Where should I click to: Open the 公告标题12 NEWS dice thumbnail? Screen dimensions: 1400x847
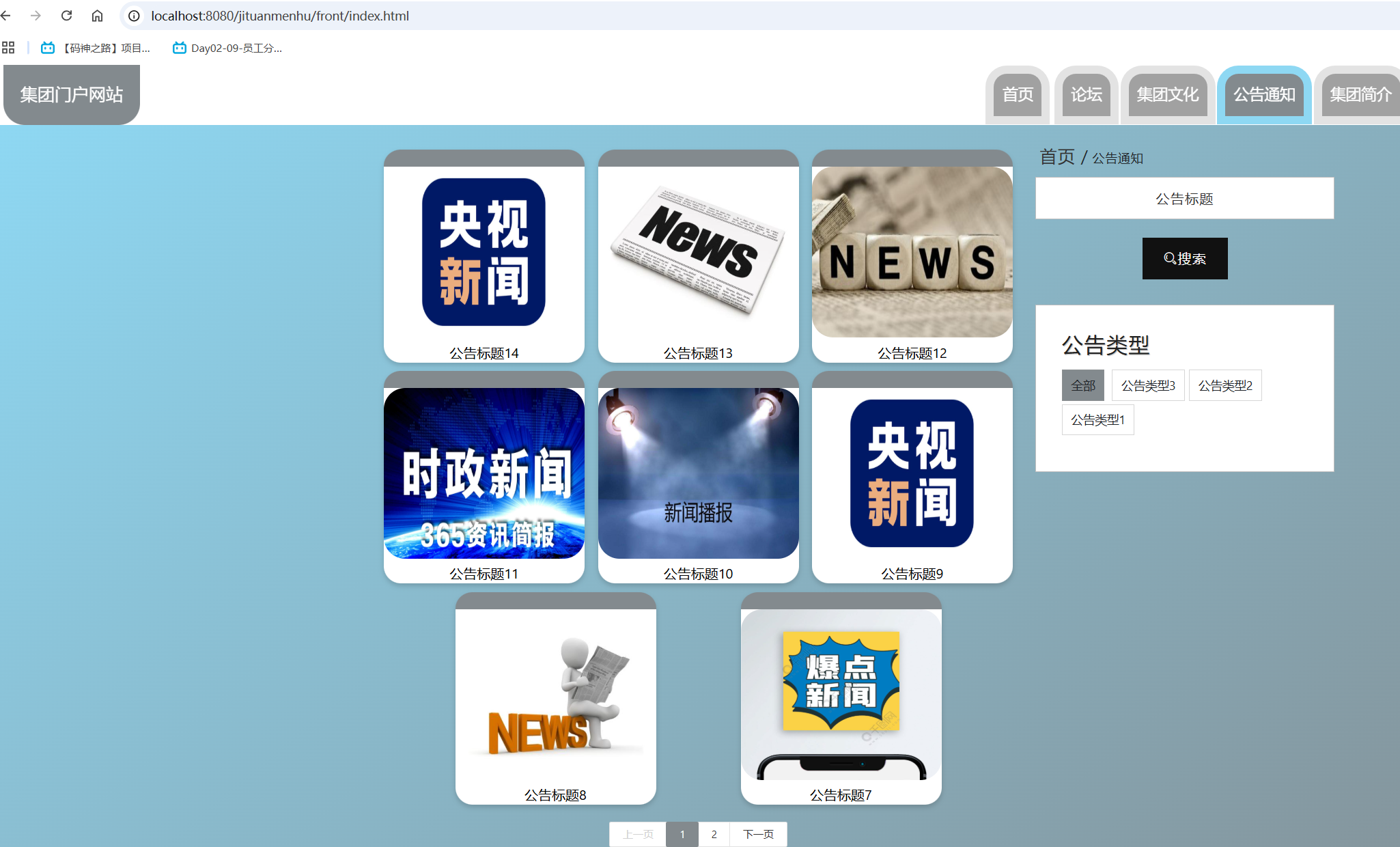tap(912, 252)
